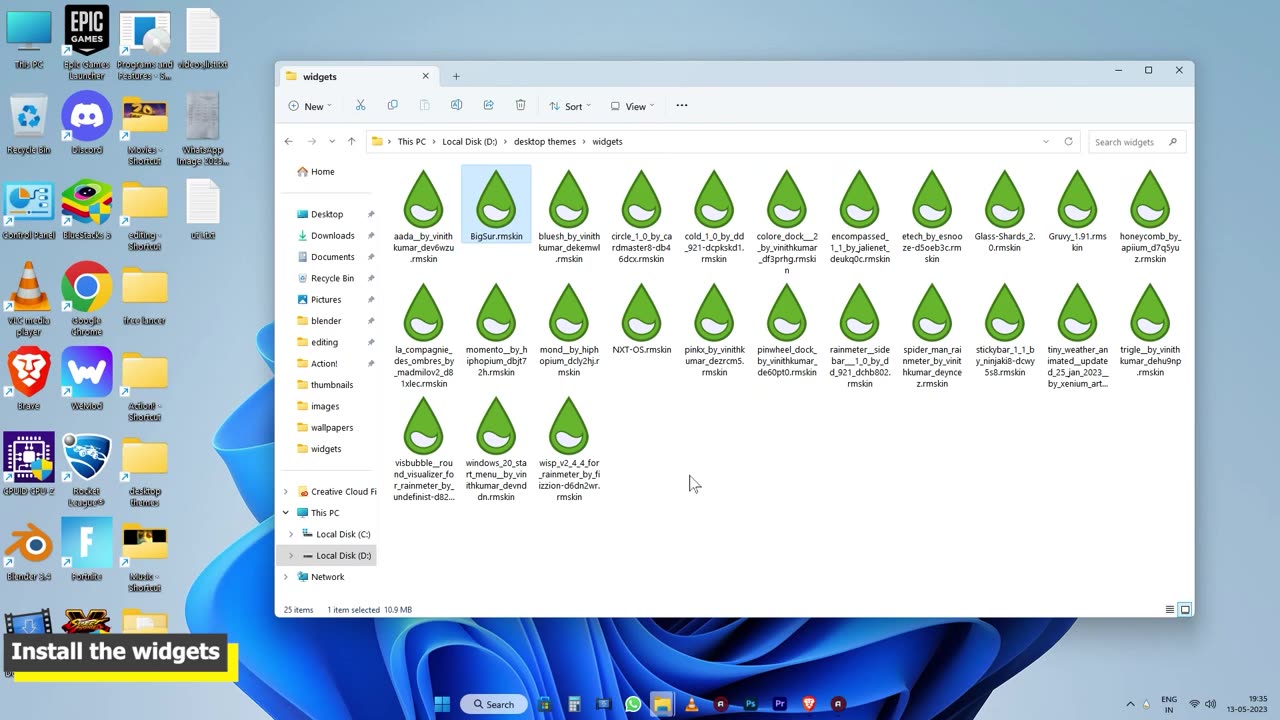The height and width of the screenshot is (720, 1280).
Task: Open the address bar history dropdown
Action: tap(1046, 142)
